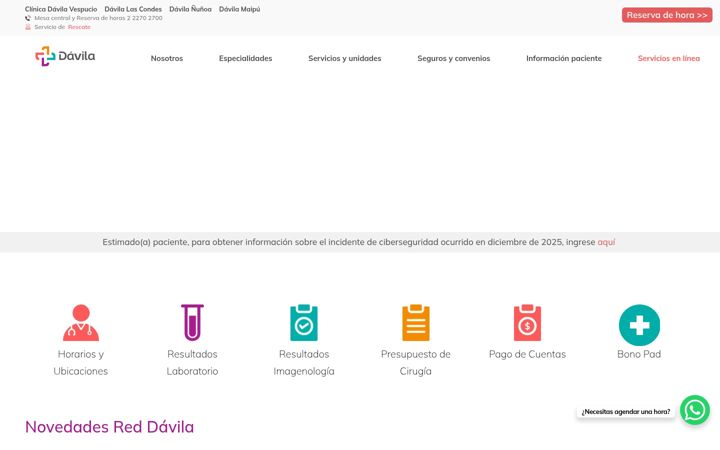Click the Resultados Laboratorio label
Screen dimensions: 720x450
[x=192, y=363]
